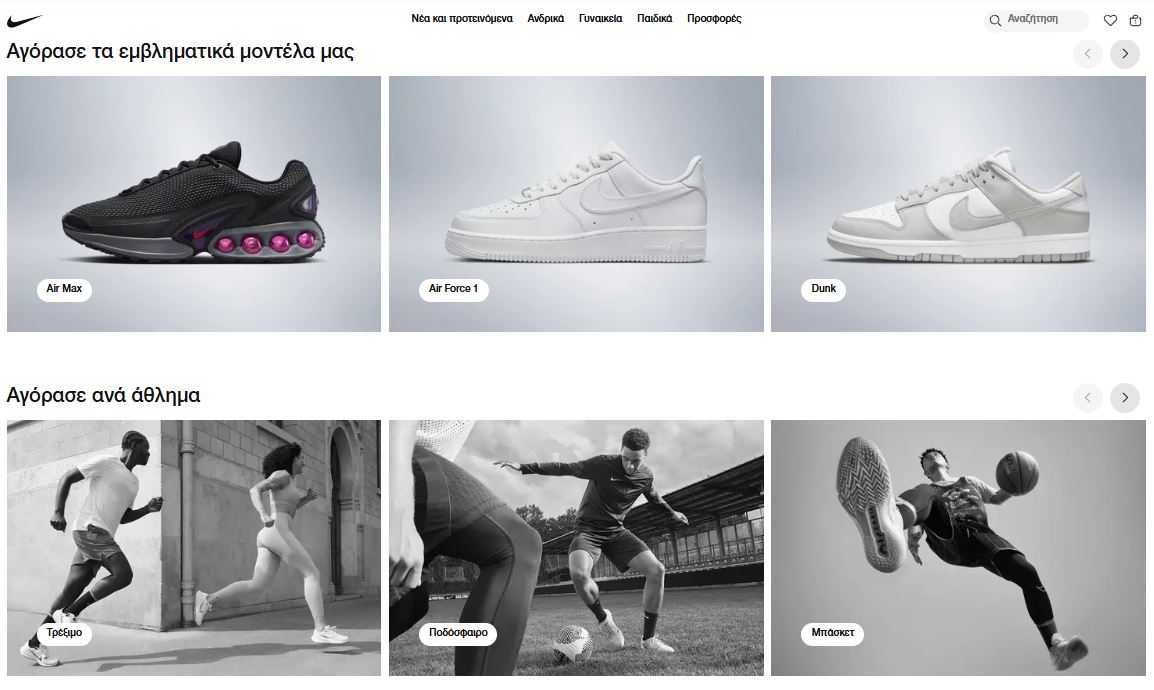Open the shopping bag icon
Screen dimensions: 1154x690
pyautogui.click(x=1136, y=21)
